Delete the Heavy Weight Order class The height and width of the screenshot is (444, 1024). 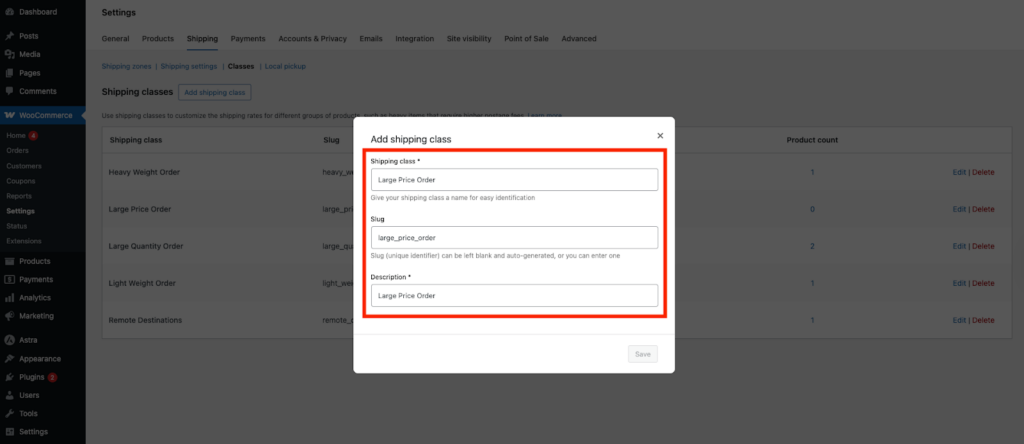coord(983,172)
